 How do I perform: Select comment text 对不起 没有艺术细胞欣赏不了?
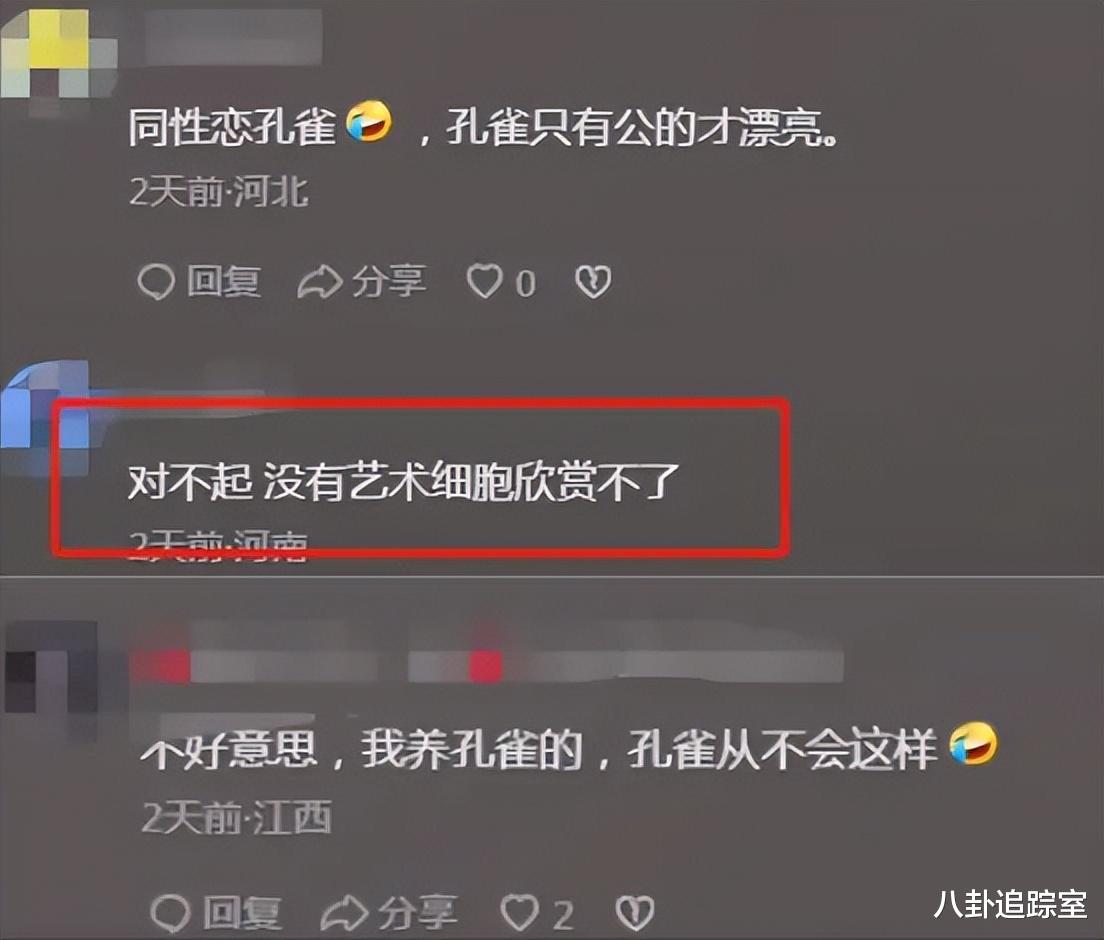[x=403, y=482]
